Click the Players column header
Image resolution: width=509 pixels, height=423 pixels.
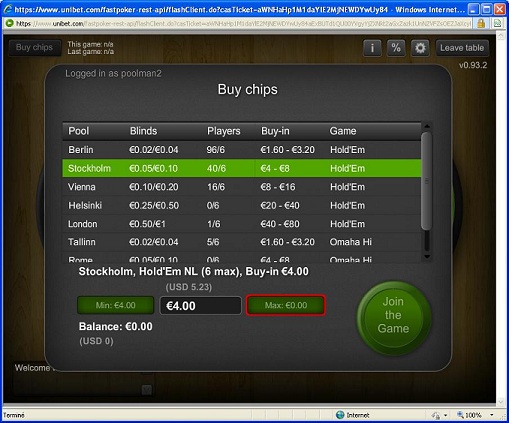click(x=224, y=131)
